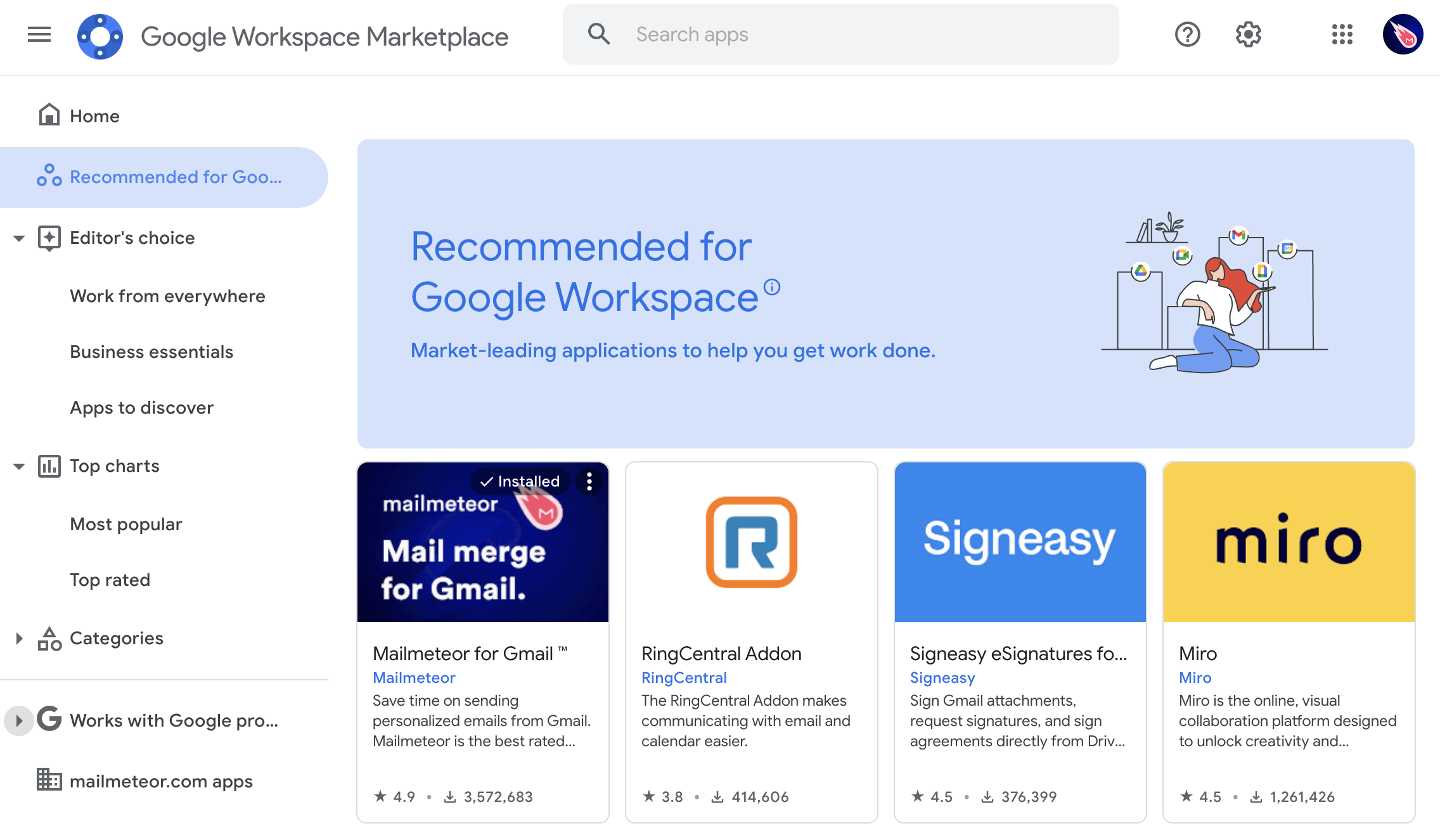Click RingCentral install count 414,606
The height and width of the screenshot is (840, 1440).
click(x=750, y=796)
